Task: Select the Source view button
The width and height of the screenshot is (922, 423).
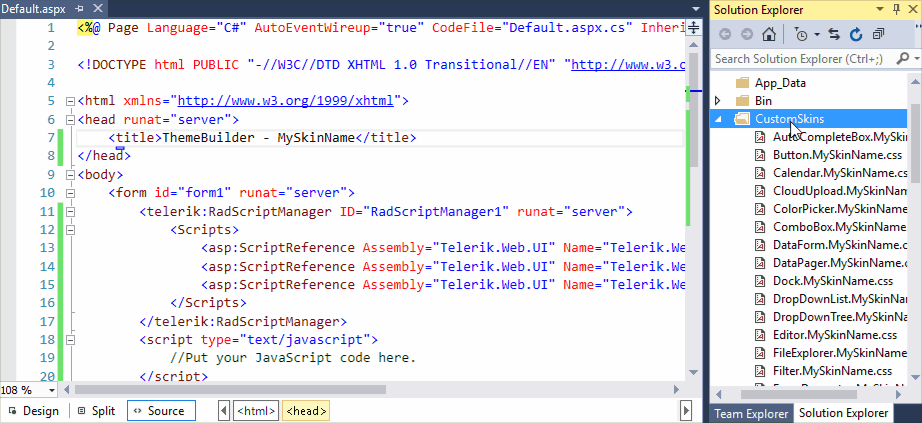Action: pyautogui.click(x=156, y=411)
